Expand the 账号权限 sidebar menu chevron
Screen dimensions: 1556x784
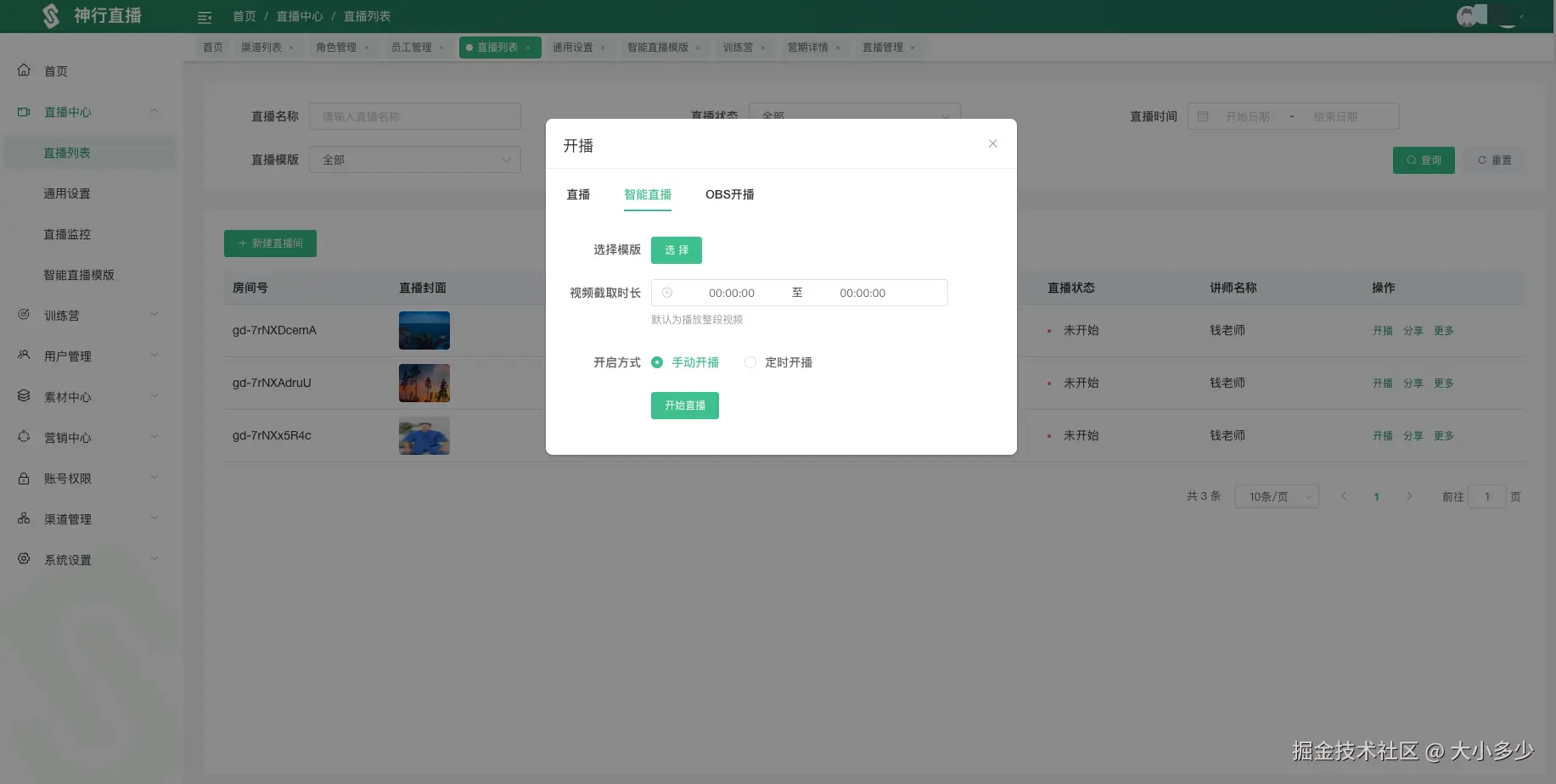154,478
